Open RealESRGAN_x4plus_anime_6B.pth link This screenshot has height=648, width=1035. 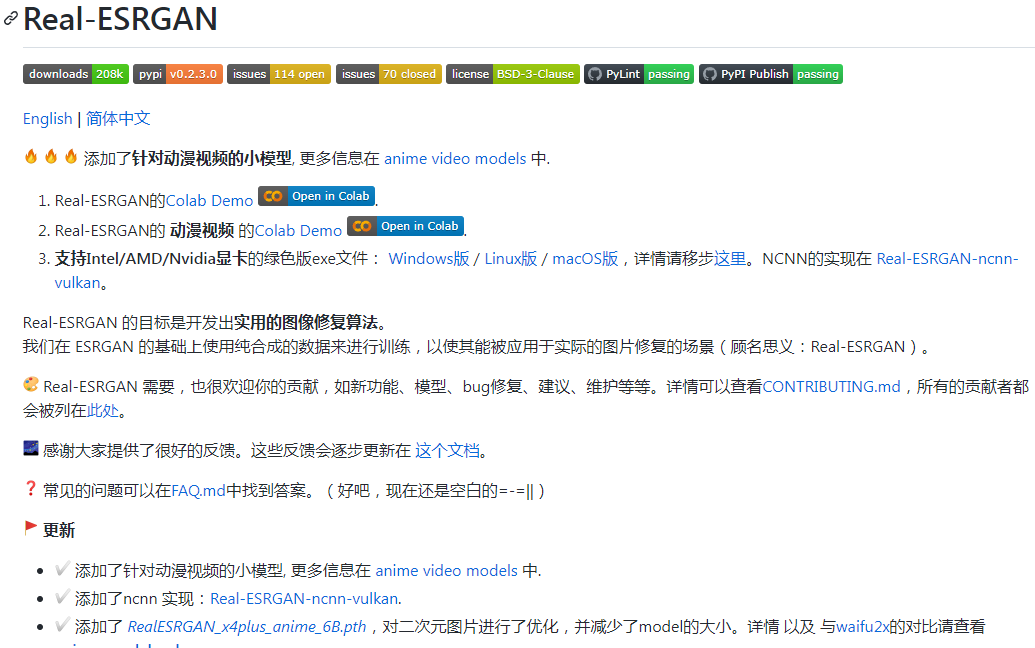[x=247, y=626]
